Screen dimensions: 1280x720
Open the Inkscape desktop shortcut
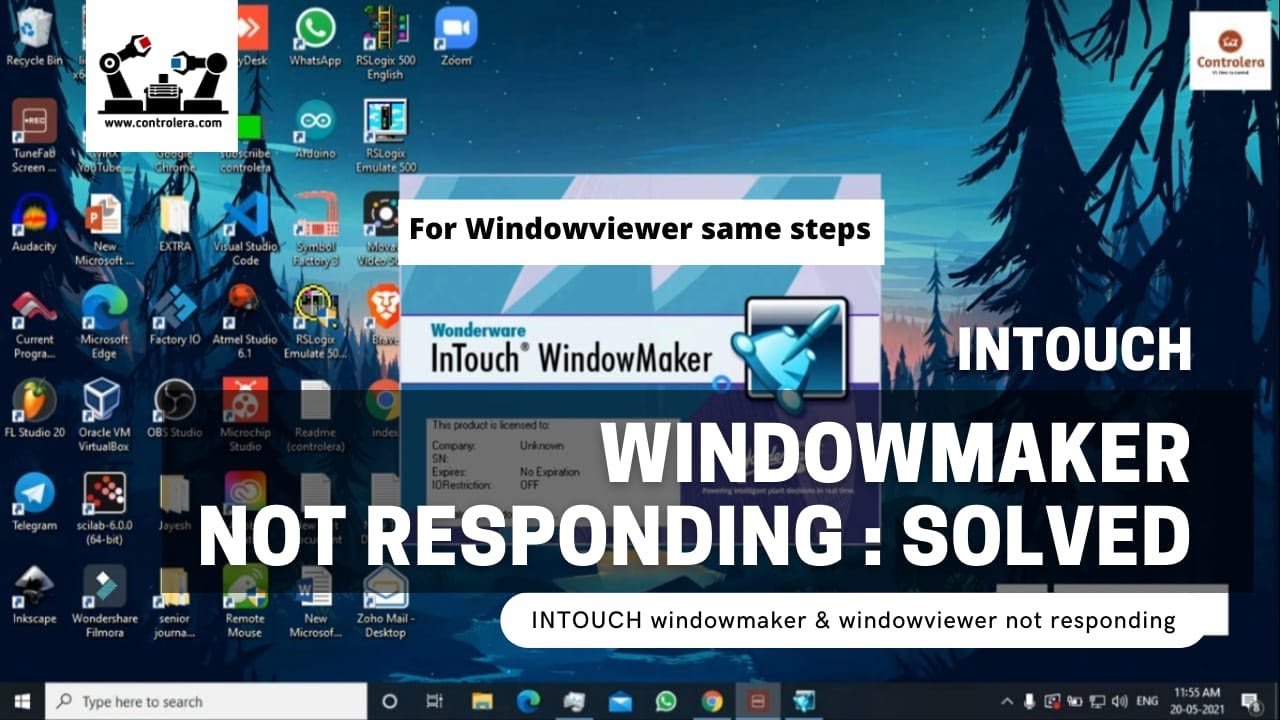pos(34,595)
